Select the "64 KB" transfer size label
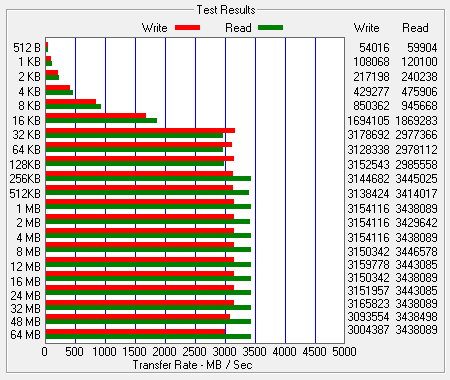The image size is (450, 380). (x=26, y=150)
